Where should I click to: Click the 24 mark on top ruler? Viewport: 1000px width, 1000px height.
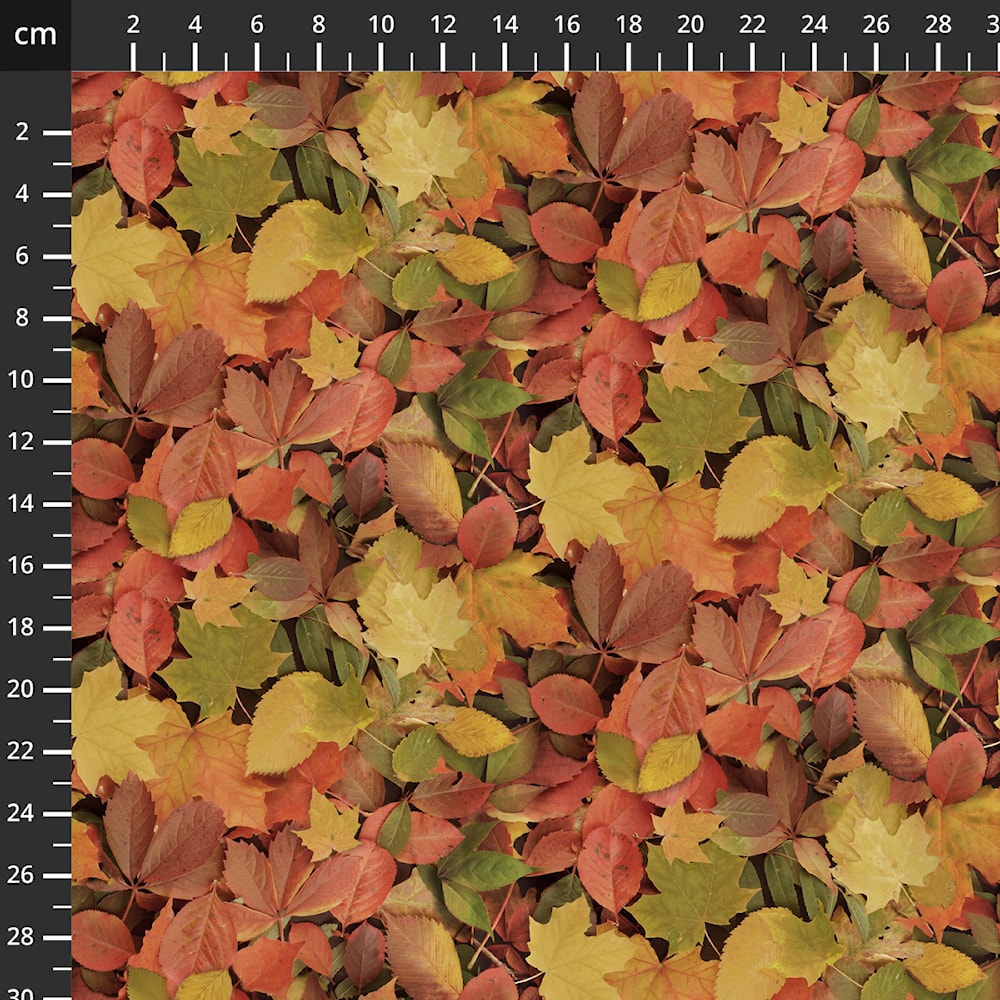point(814,25)
